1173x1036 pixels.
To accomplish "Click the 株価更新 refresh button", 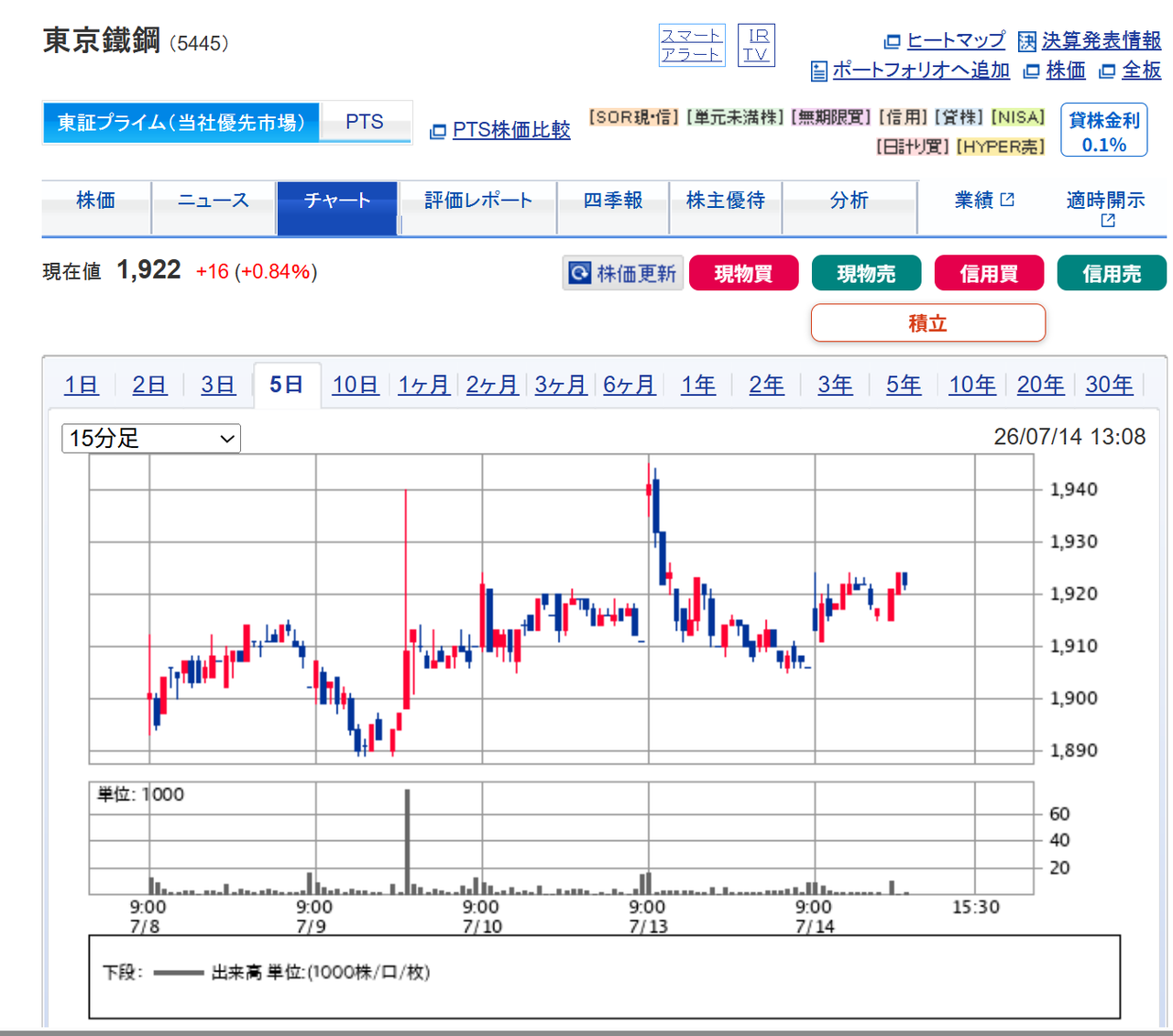I will tap(623, 273).
